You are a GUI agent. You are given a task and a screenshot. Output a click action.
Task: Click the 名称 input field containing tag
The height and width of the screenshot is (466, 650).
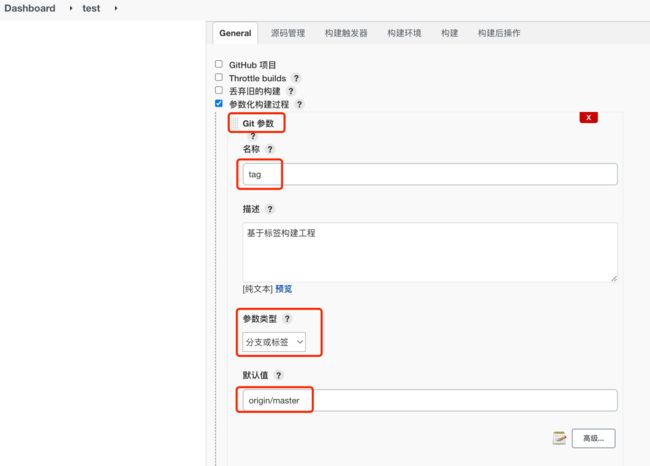pyautogui.click(x=430, y=174)
